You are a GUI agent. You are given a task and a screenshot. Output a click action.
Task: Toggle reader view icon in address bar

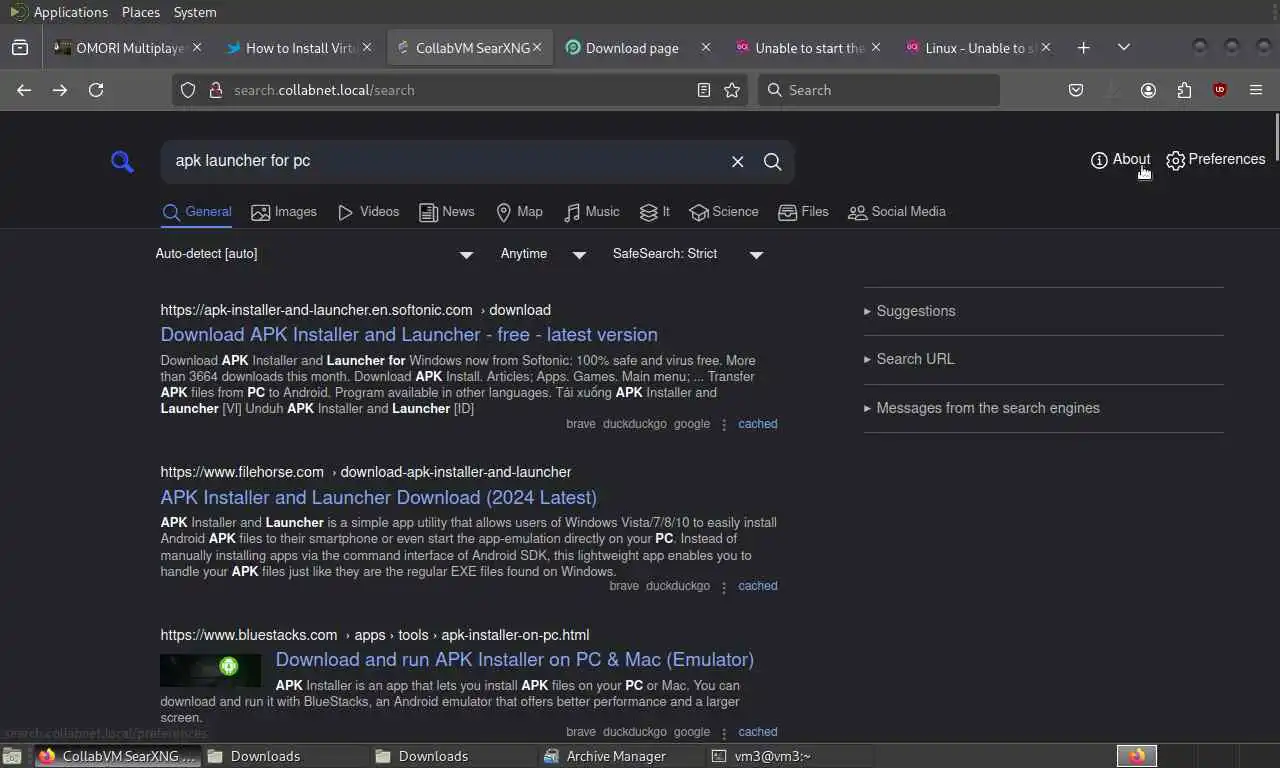(x=704, y=90)
